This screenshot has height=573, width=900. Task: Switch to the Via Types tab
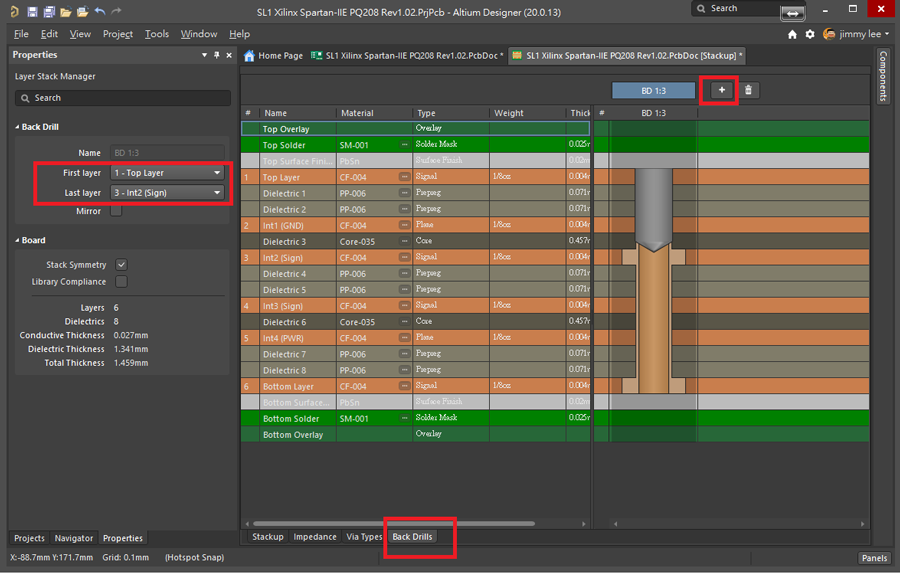coord(364,537)
